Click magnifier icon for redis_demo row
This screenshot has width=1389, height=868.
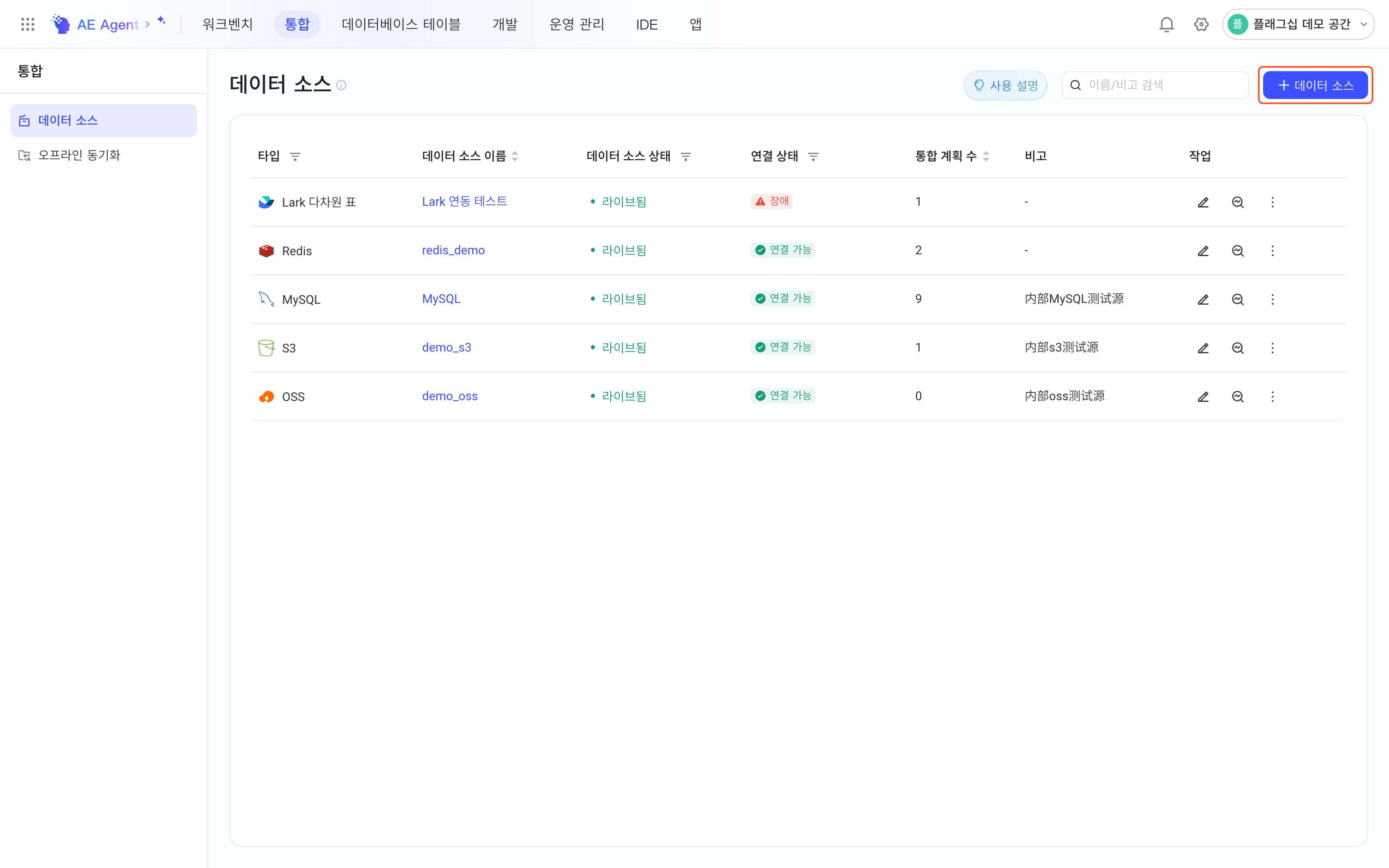1238,251
